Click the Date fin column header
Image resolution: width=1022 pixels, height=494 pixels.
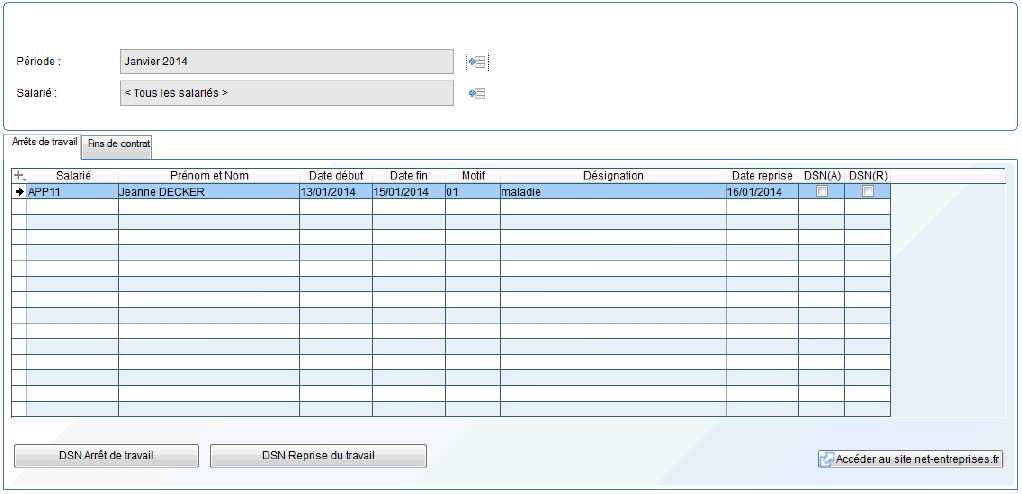(409, 176)
